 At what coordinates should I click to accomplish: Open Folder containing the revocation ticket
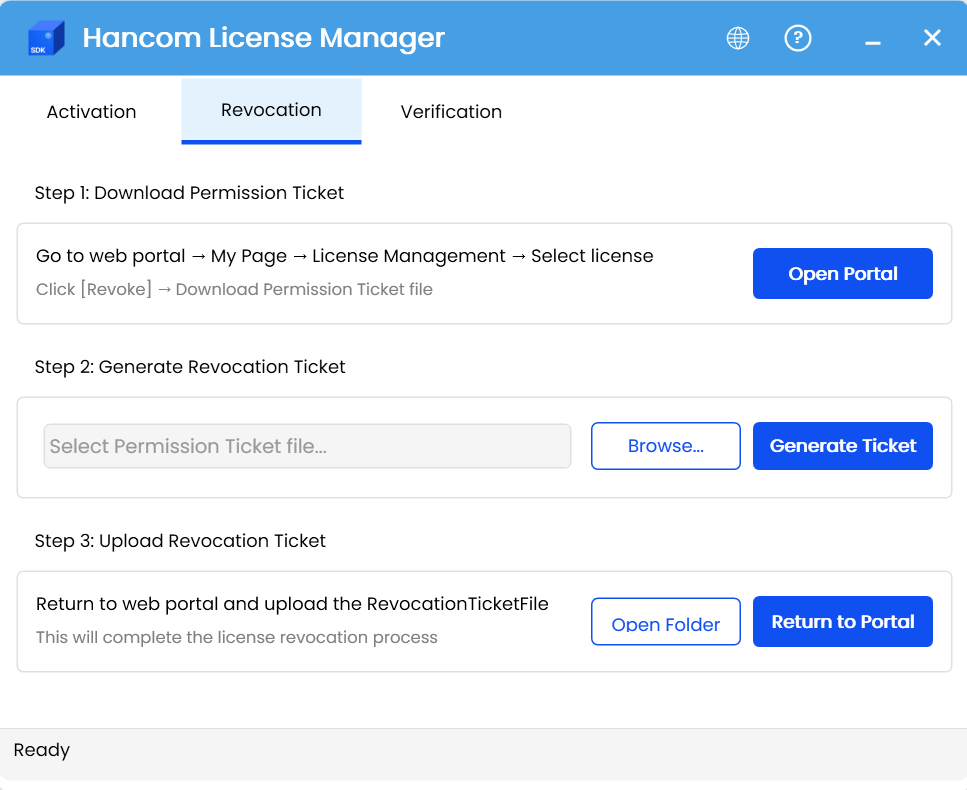coord(665,622)
